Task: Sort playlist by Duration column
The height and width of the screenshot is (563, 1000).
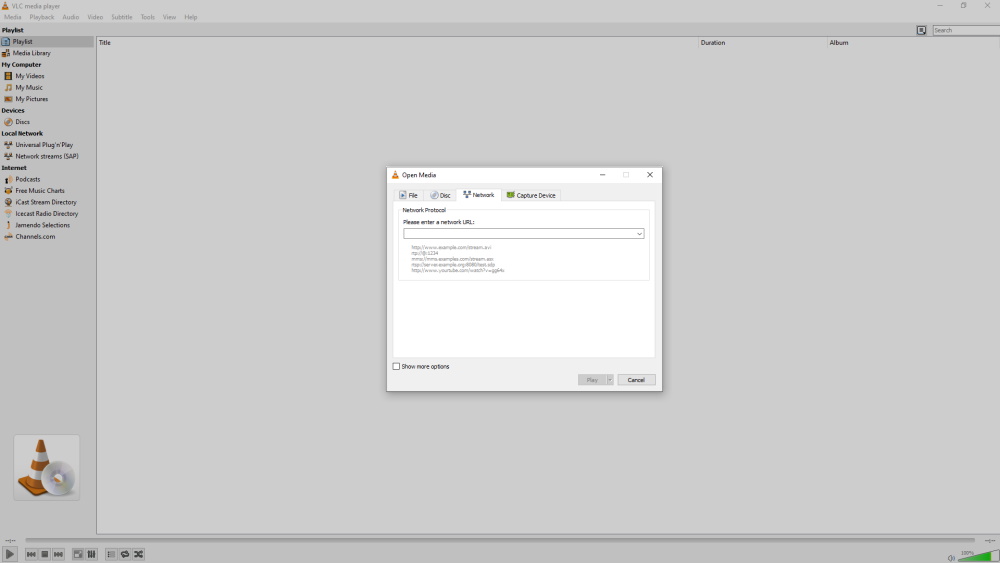Action: [763, 43]
